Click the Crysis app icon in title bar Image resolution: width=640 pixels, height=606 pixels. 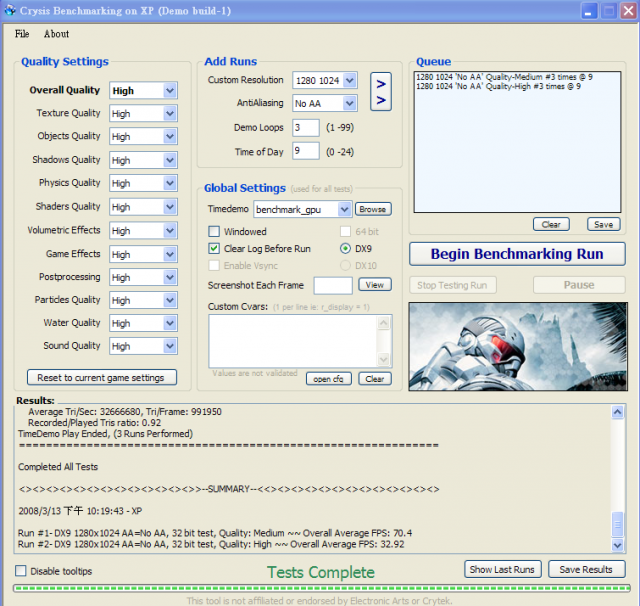click(10, 10)
